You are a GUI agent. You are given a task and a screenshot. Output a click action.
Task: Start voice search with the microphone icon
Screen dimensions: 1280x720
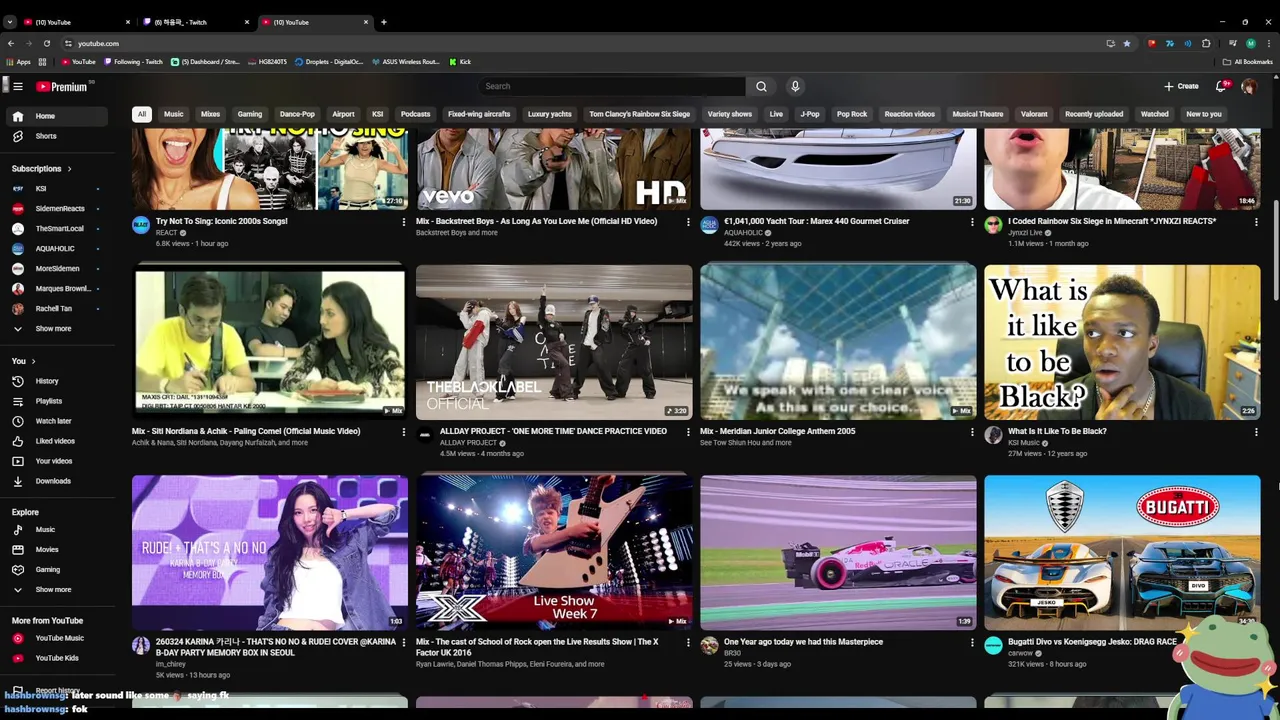(x=795, y=86)
